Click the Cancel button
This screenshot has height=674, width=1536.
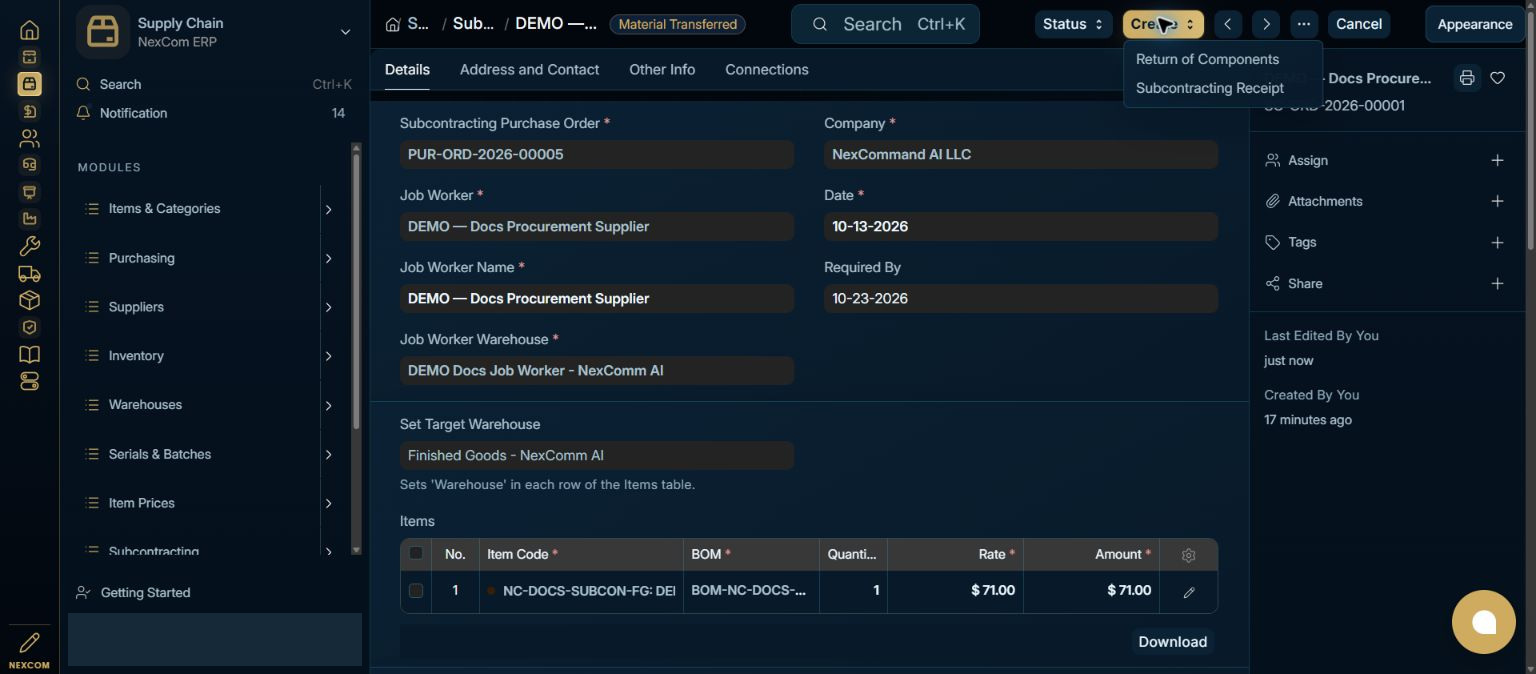(1359, 24)
